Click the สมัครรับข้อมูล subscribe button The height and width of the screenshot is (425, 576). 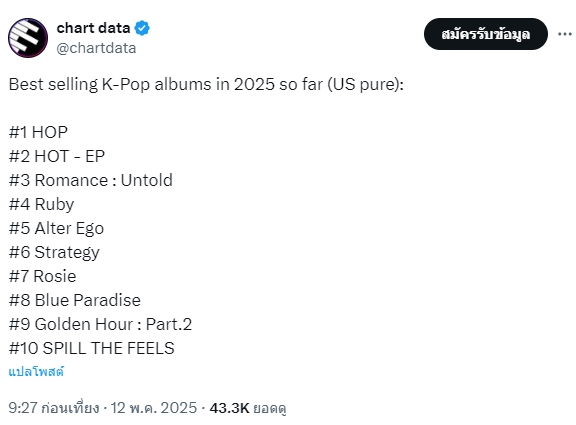(486, 34)
